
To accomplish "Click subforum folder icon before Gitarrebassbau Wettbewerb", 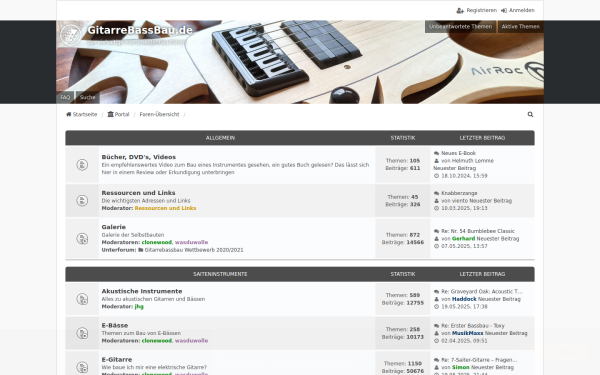I will (x=141, y=250).
